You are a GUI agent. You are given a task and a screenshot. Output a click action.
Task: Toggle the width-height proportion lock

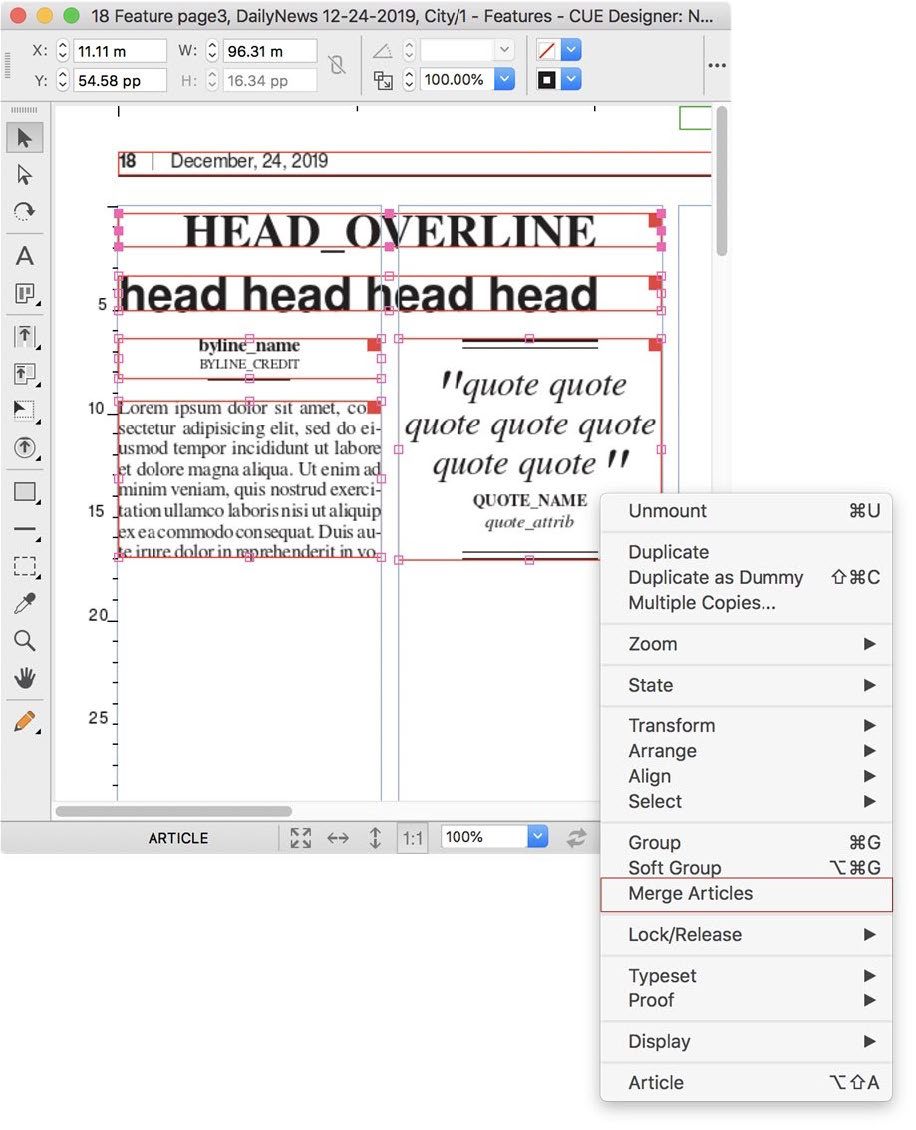click(337, 65)
